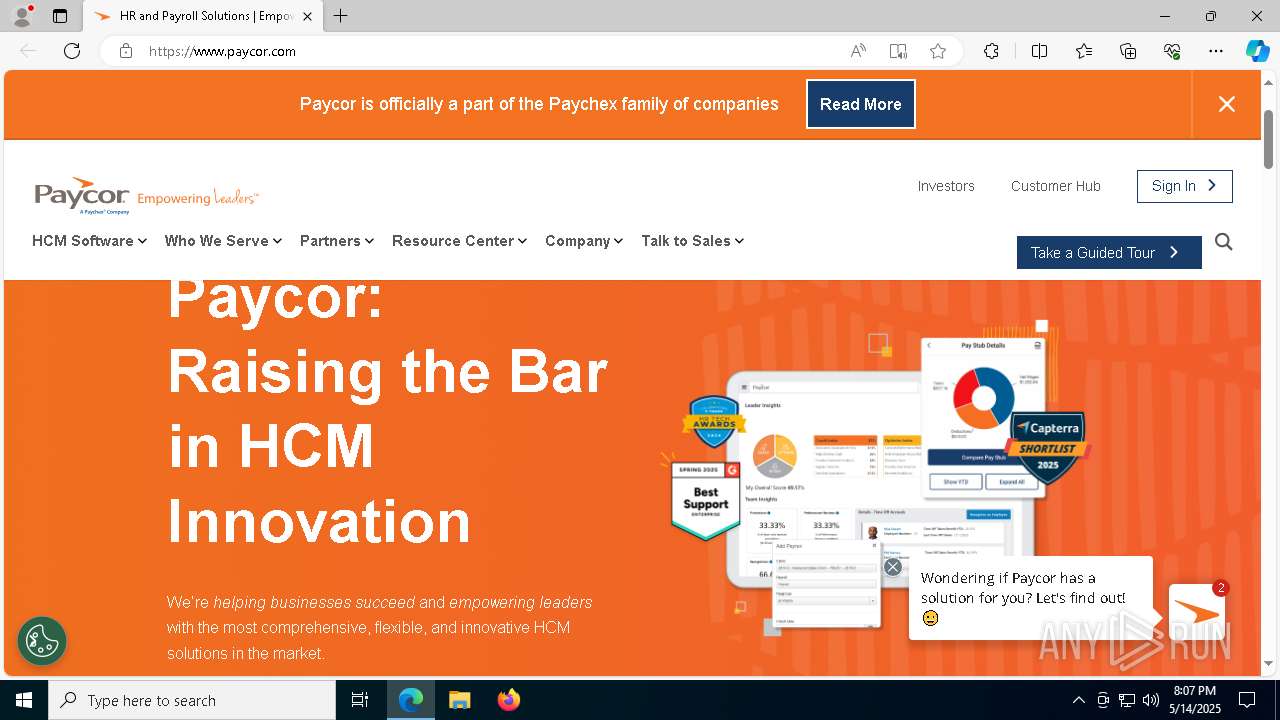Open Edge Settings and more menu

coord(1216,51)
